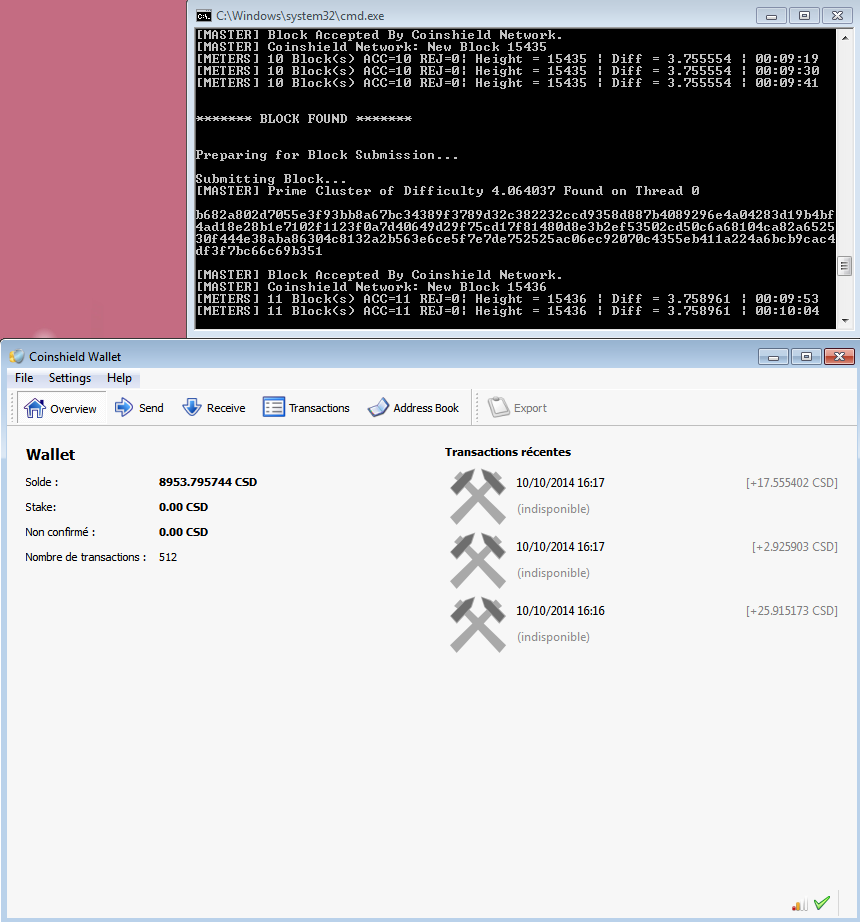Open the Transactions list icon

(x=273, y=407)
